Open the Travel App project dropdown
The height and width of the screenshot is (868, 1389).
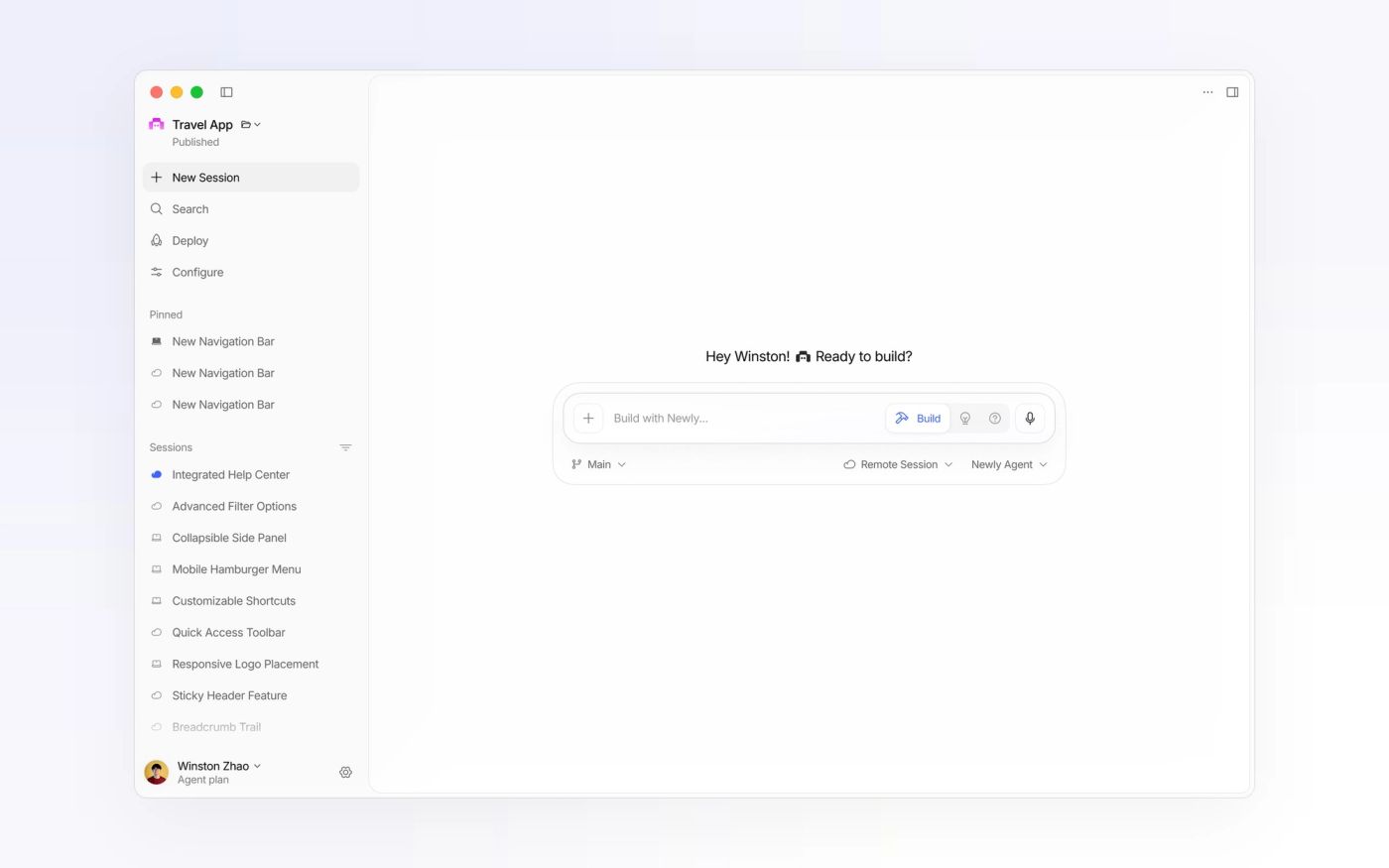251,125
